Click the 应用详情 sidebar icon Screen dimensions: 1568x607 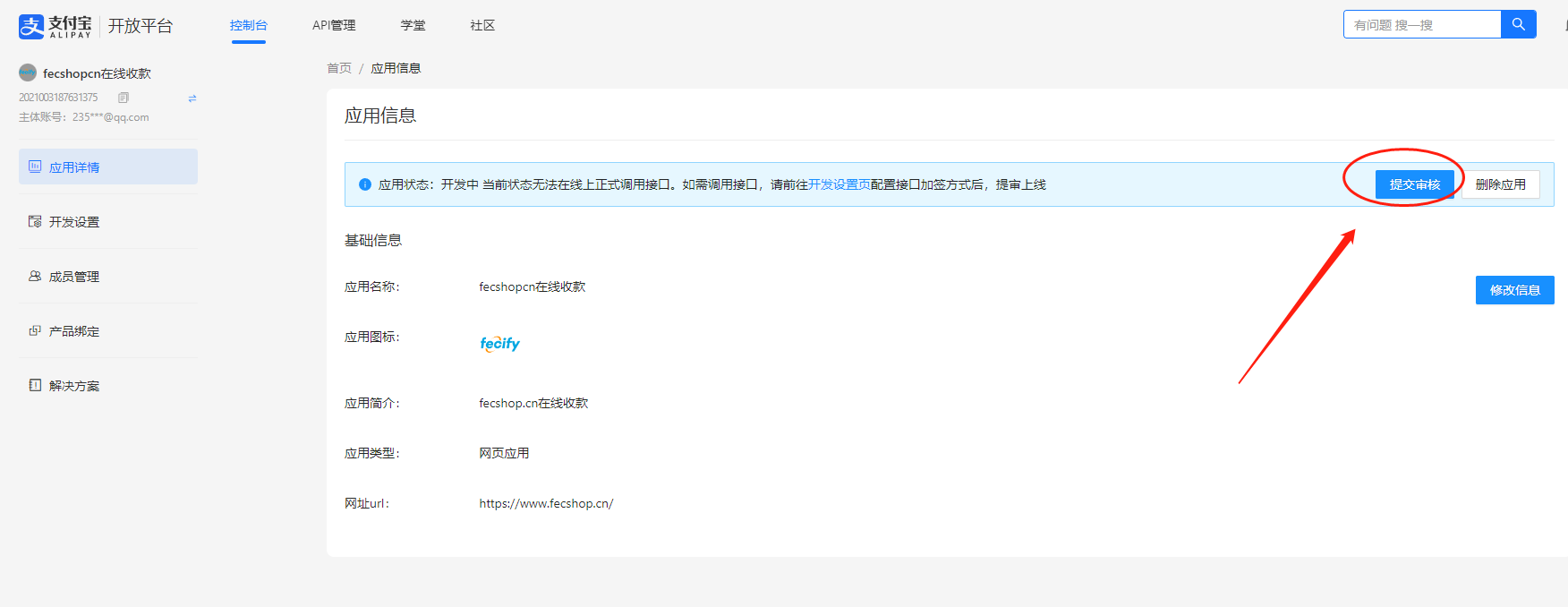(x=35, y=167)
